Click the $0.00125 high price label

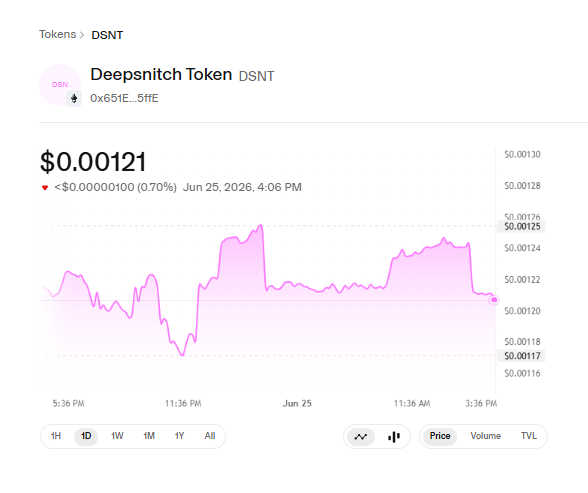(521, 226)
